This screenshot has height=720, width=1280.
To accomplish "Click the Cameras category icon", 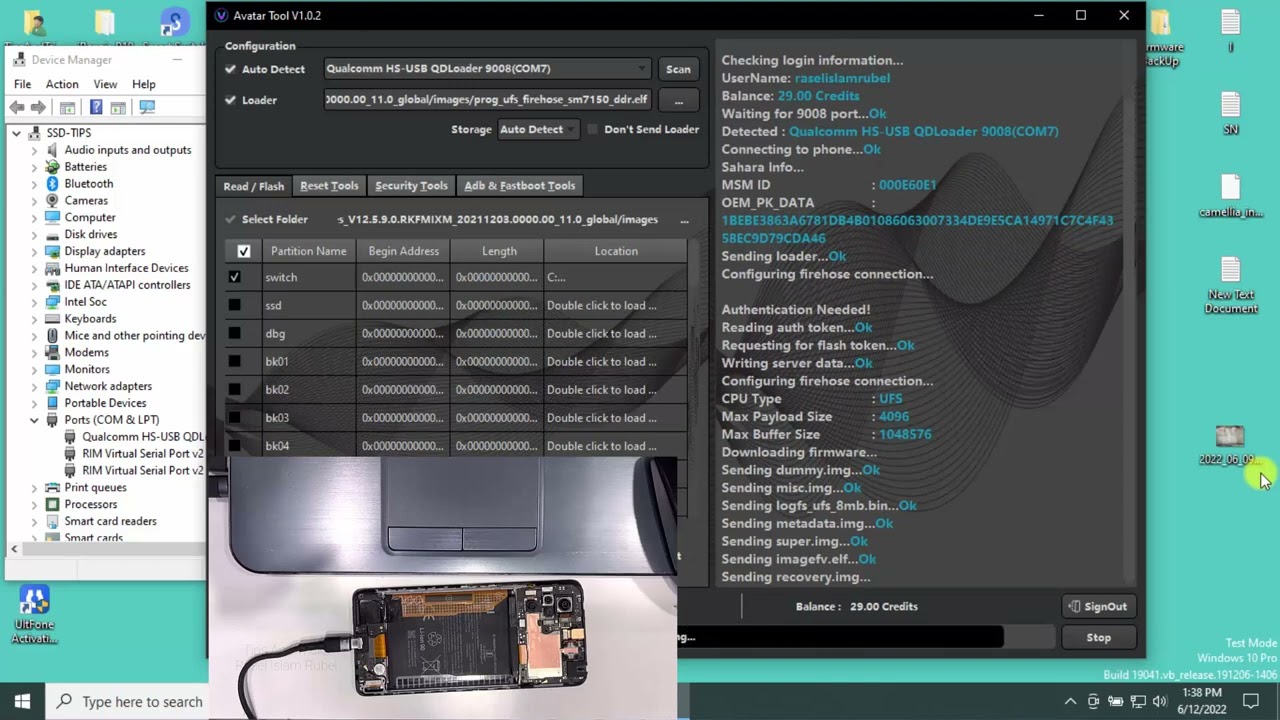I will [x=52, y=201].
